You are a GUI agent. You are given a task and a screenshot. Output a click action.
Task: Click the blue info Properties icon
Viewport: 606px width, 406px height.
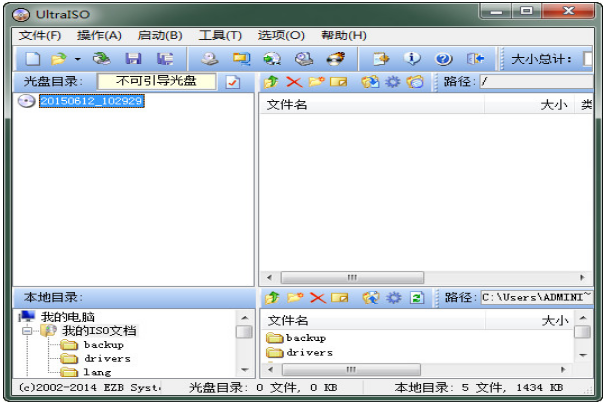(x=412, y=59)
